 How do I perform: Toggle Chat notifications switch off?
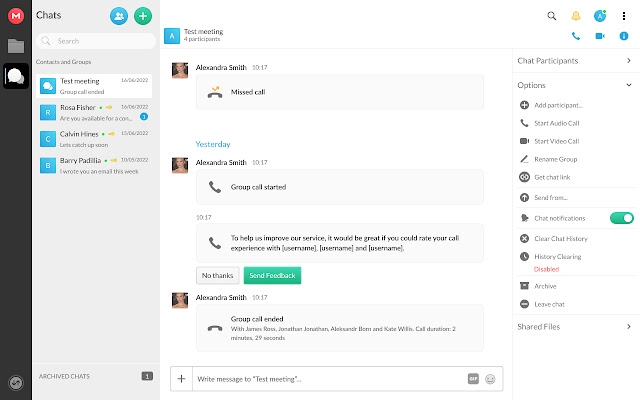coord(622,218)
